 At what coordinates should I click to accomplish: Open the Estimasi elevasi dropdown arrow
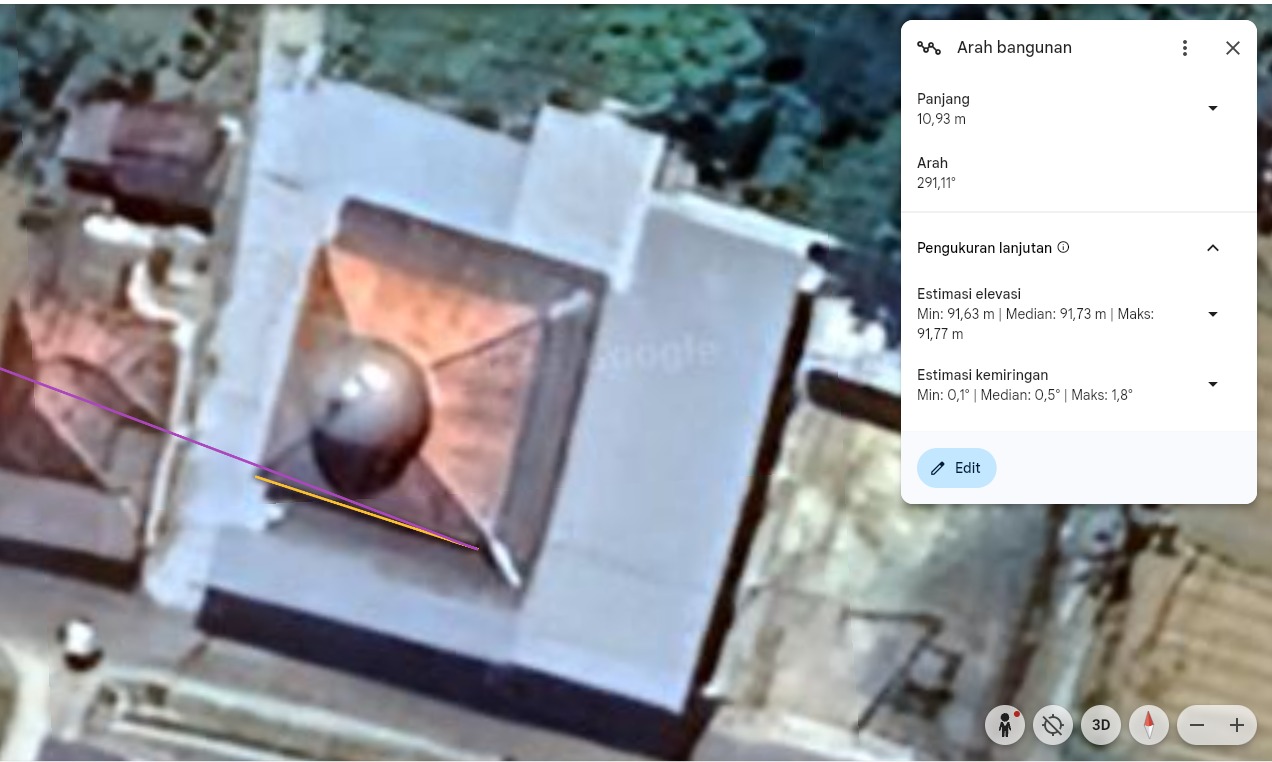pos(1213,314)
